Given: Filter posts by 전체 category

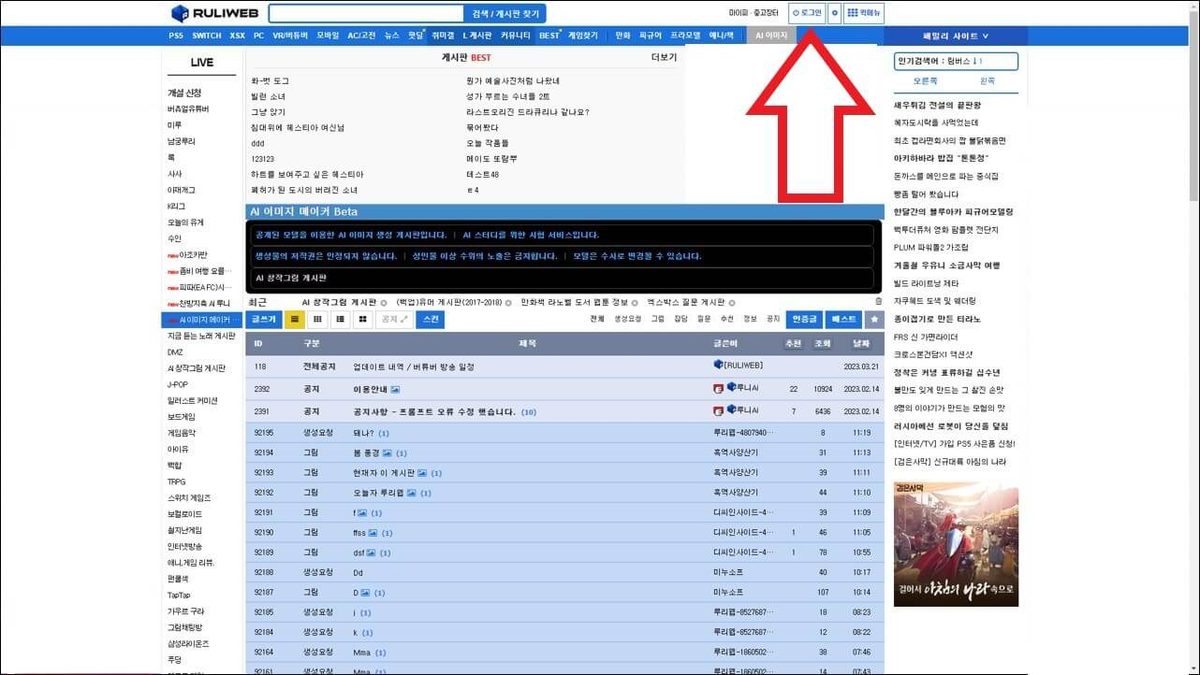Looking at the screenshot, I should pos(597,319).
